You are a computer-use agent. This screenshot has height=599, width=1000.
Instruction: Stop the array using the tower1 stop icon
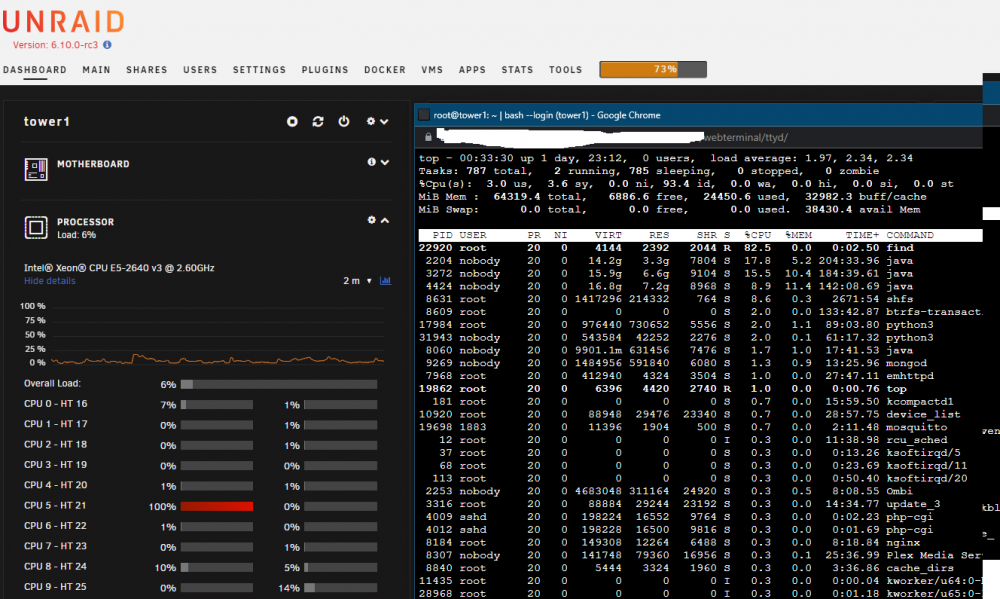point(292,121)
